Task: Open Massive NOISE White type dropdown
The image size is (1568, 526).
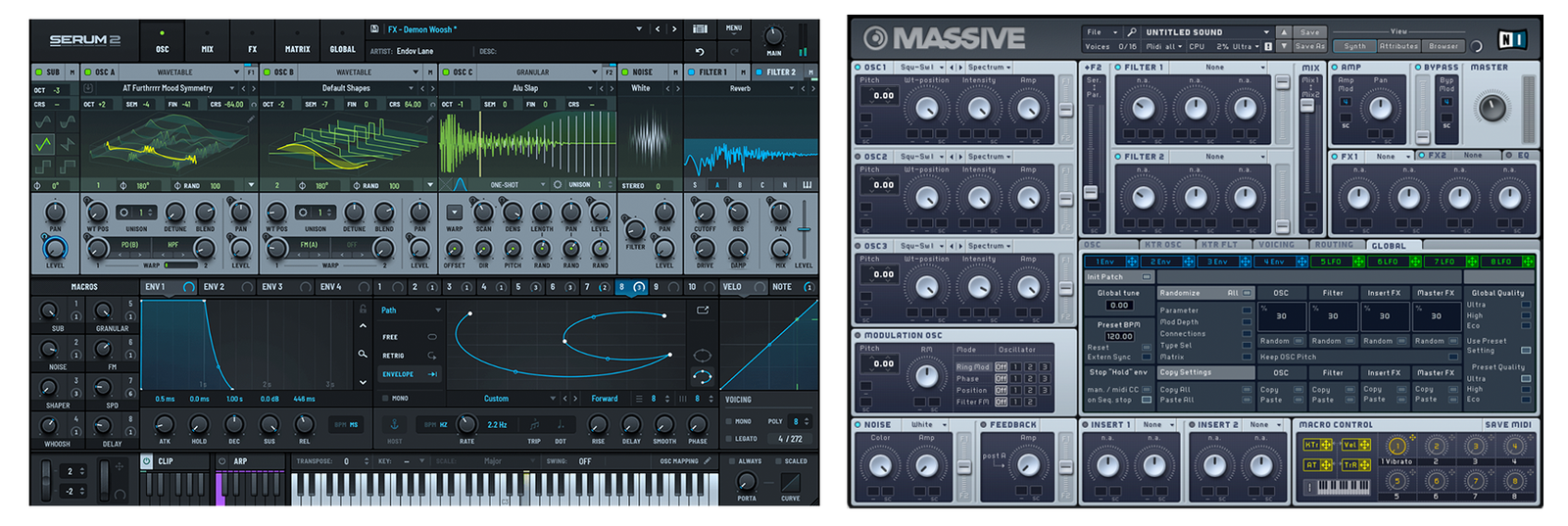Action: 927,425
